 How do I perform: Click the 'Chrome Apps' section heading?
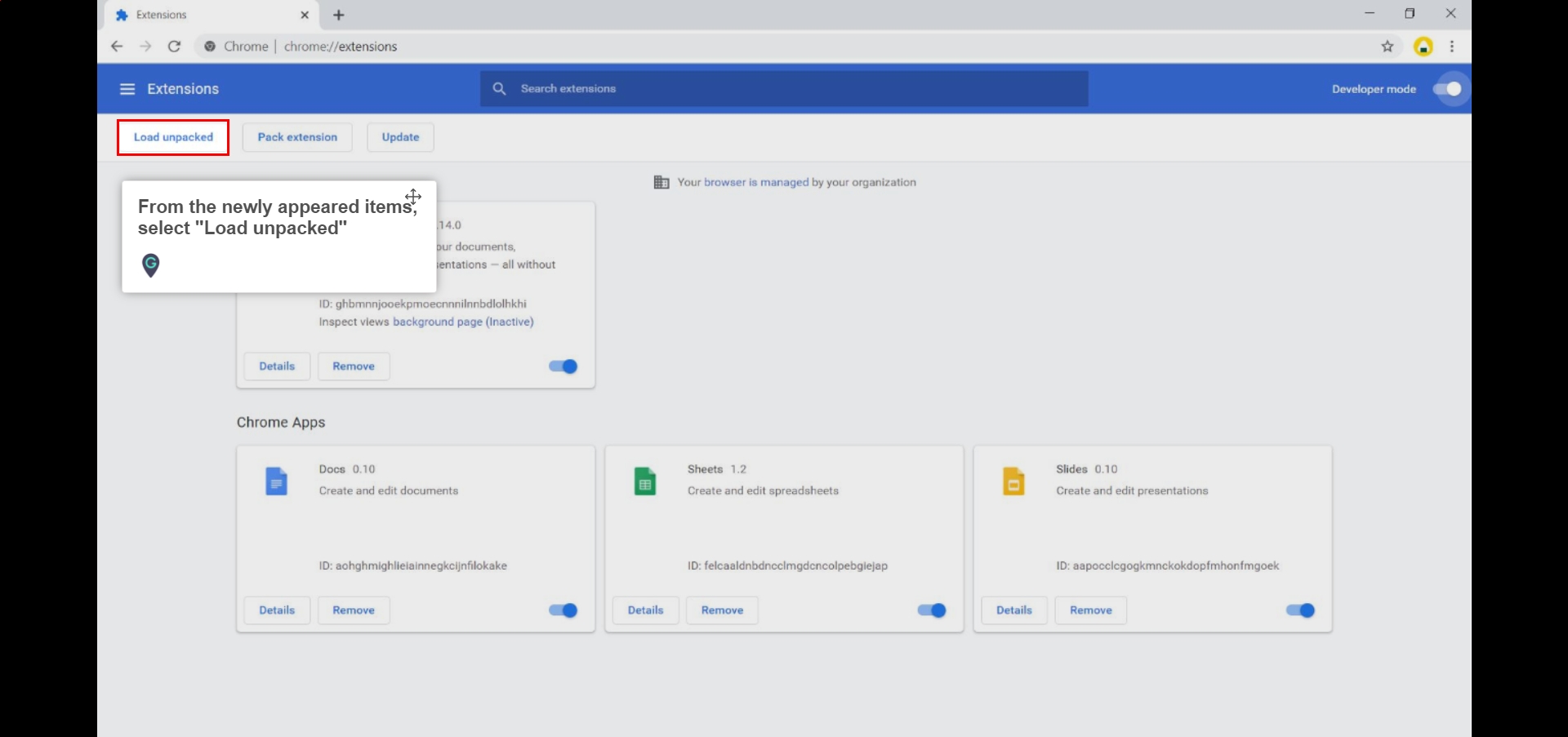[281, 422]
